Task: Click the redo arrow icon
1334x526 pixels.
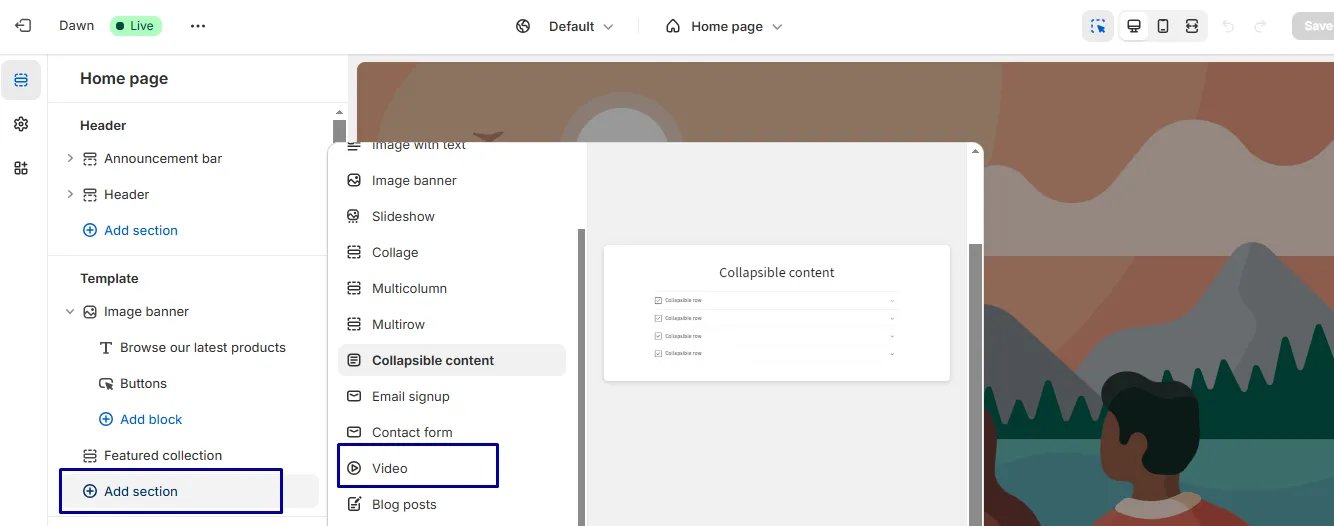Action: pos(1261,26)
